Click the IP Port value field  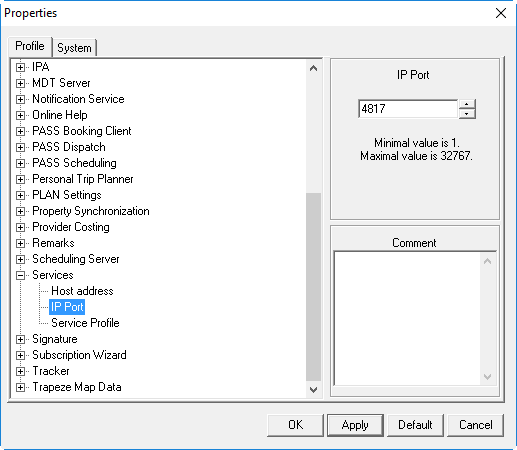point(408,109)
